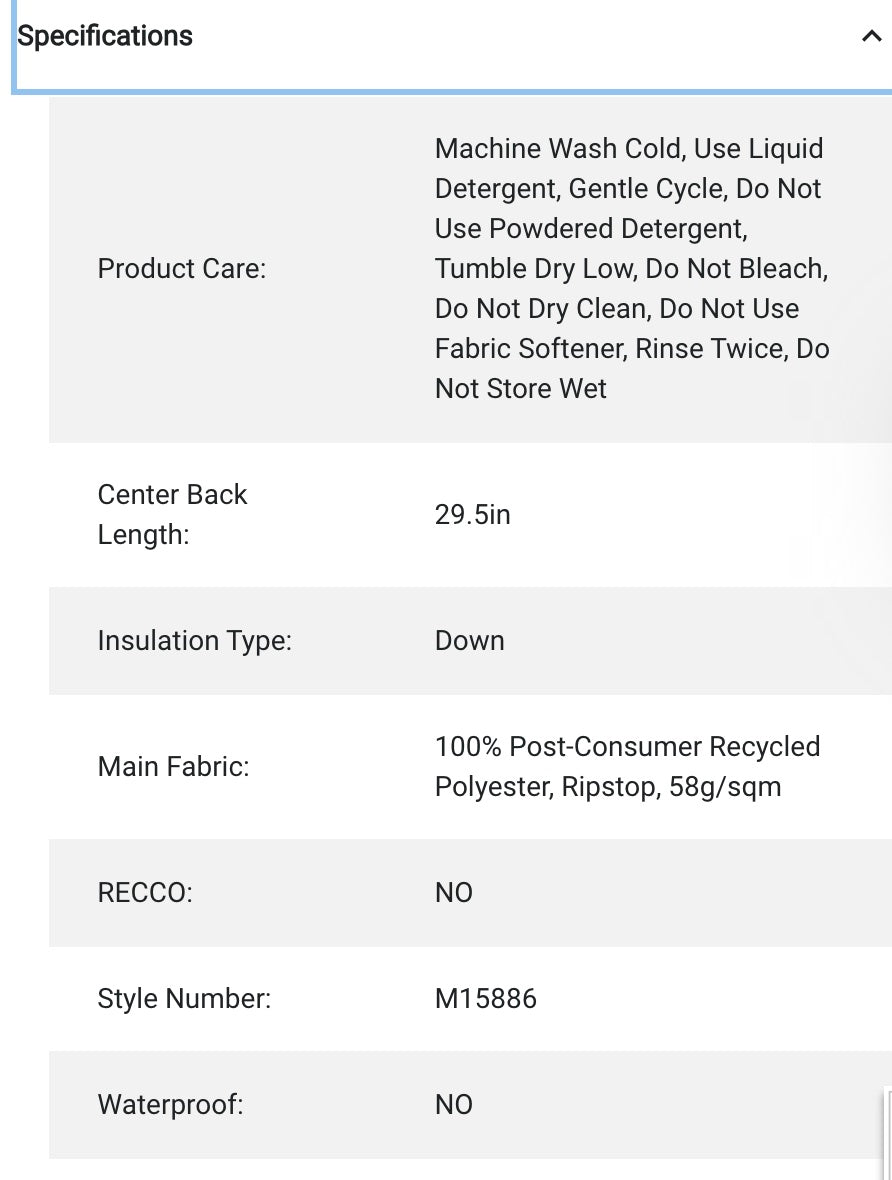The height and width of the screenshot is (1180, 892).
Task: Click the Insulation Type label
Action: (x=195, y=641)
